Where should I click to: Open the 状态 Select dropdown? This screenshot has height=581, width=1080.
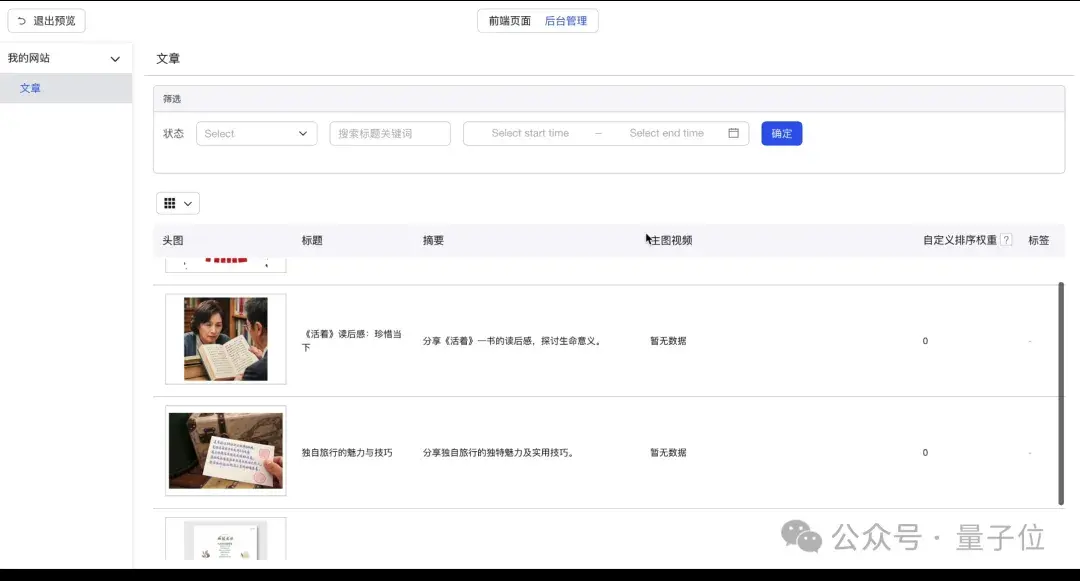(x=256, y=133)
